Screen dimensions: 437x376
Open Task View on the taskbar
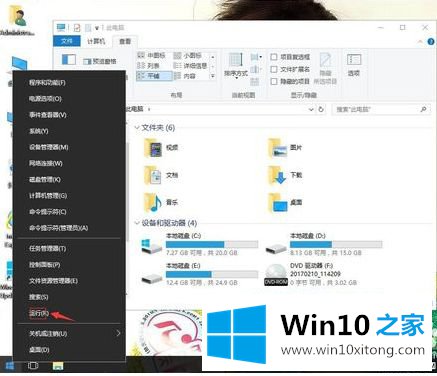pyautogui.click(x=33, y=366)
